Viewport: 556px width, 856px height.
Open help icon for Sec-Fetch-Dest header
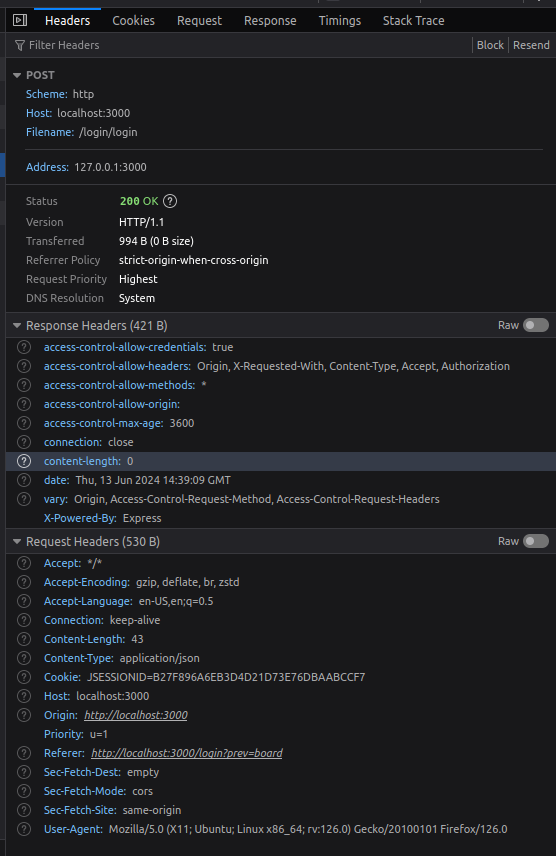point(24,772)
